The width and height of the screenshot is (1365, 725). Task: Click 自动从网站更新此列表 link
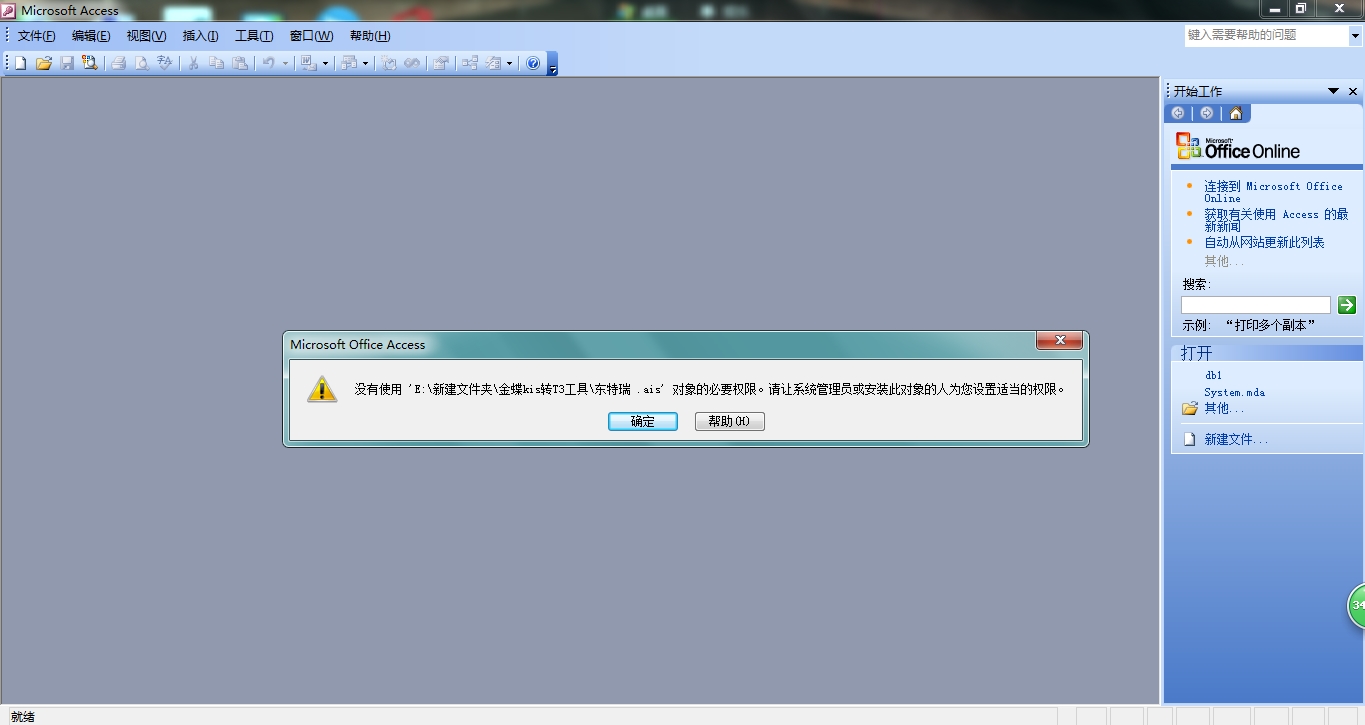coord(1264,243)
